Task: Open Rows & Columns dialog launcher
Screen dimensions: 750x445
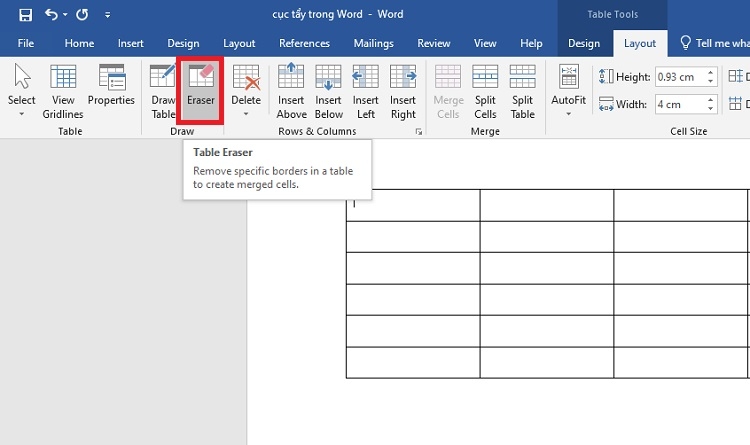Action: 419,132
